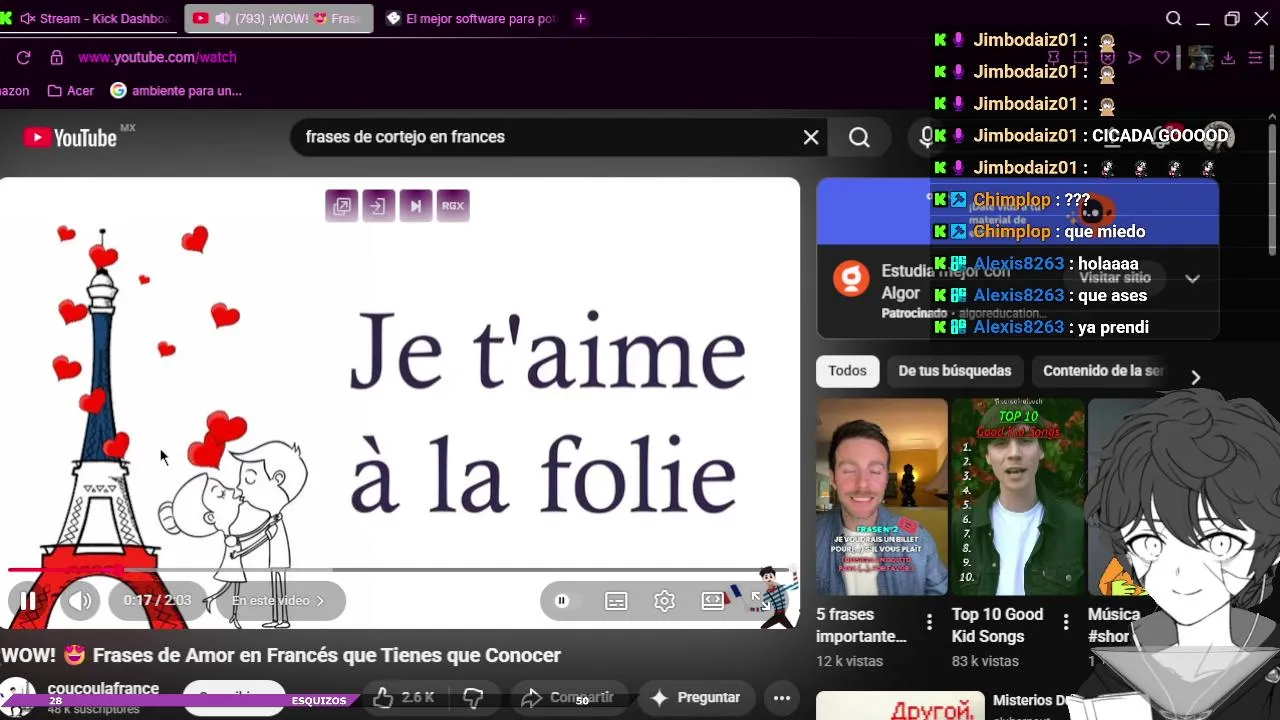
Task: Click the paper-plane send icon in toolbar
Action: [x=1134, y=58]
